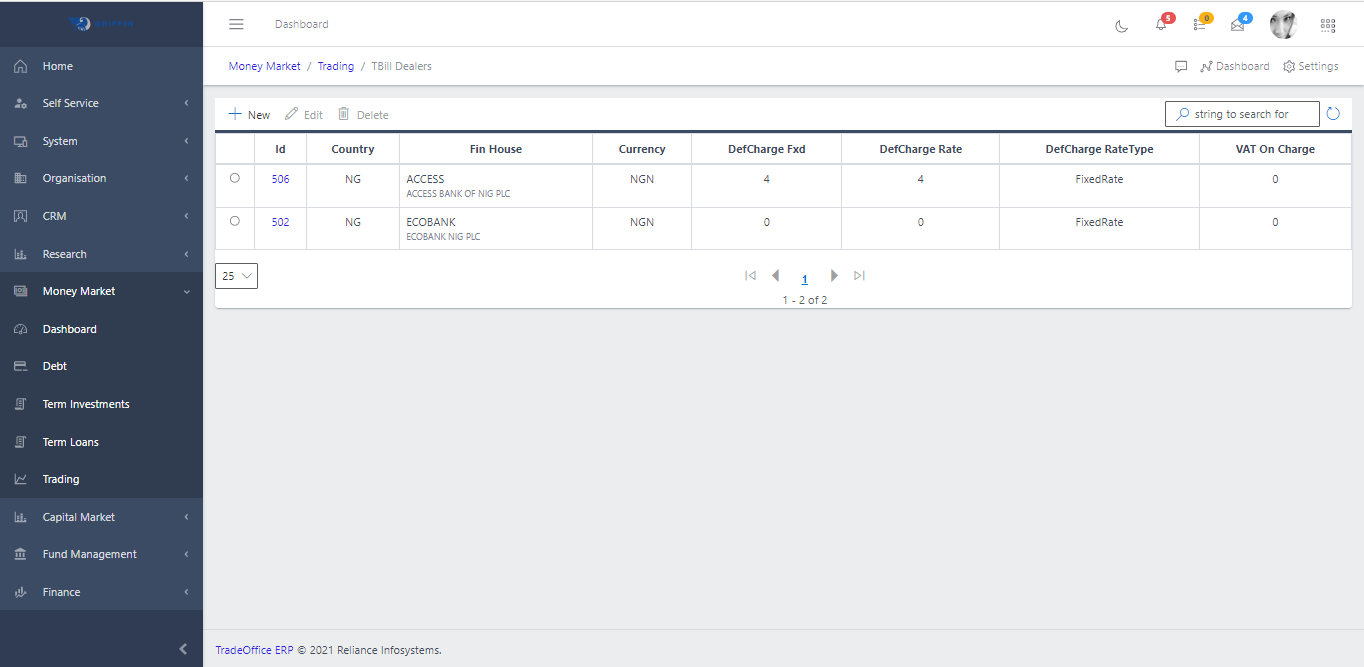Open Term Investments in sidebar

(x=86, y=404)
